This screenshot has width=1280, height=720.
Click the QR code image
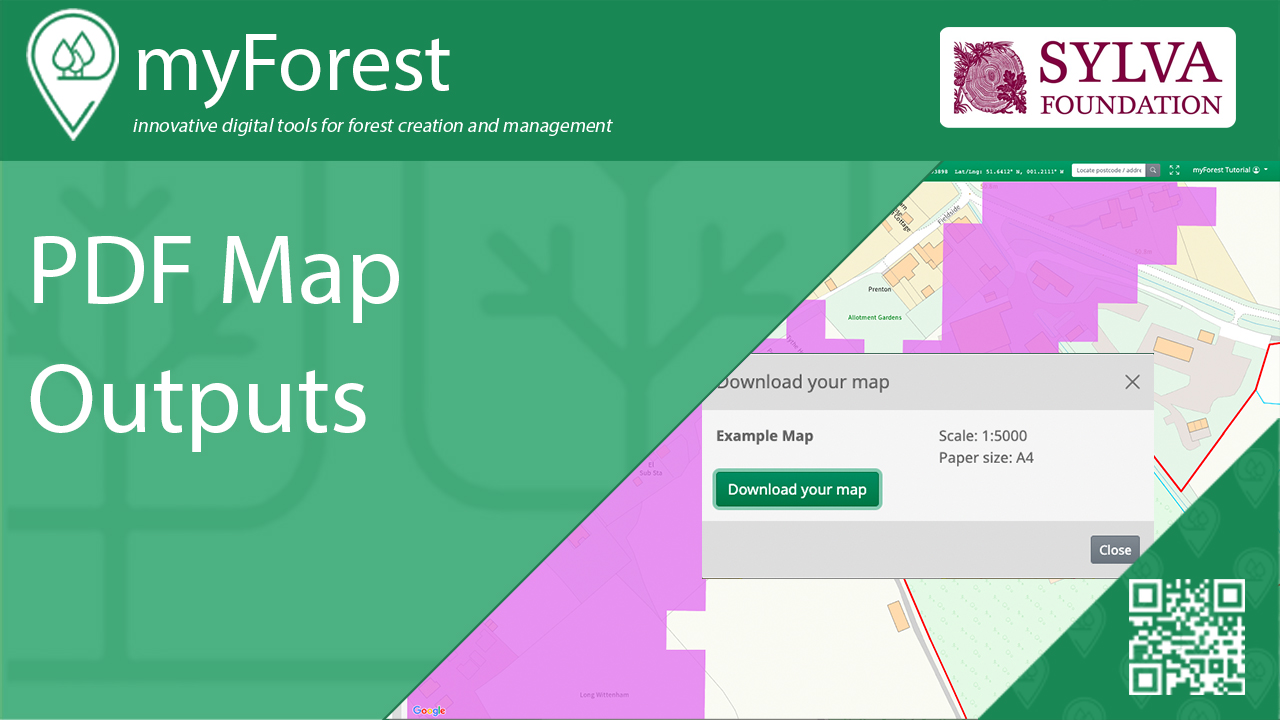[x=1187, y=637]
